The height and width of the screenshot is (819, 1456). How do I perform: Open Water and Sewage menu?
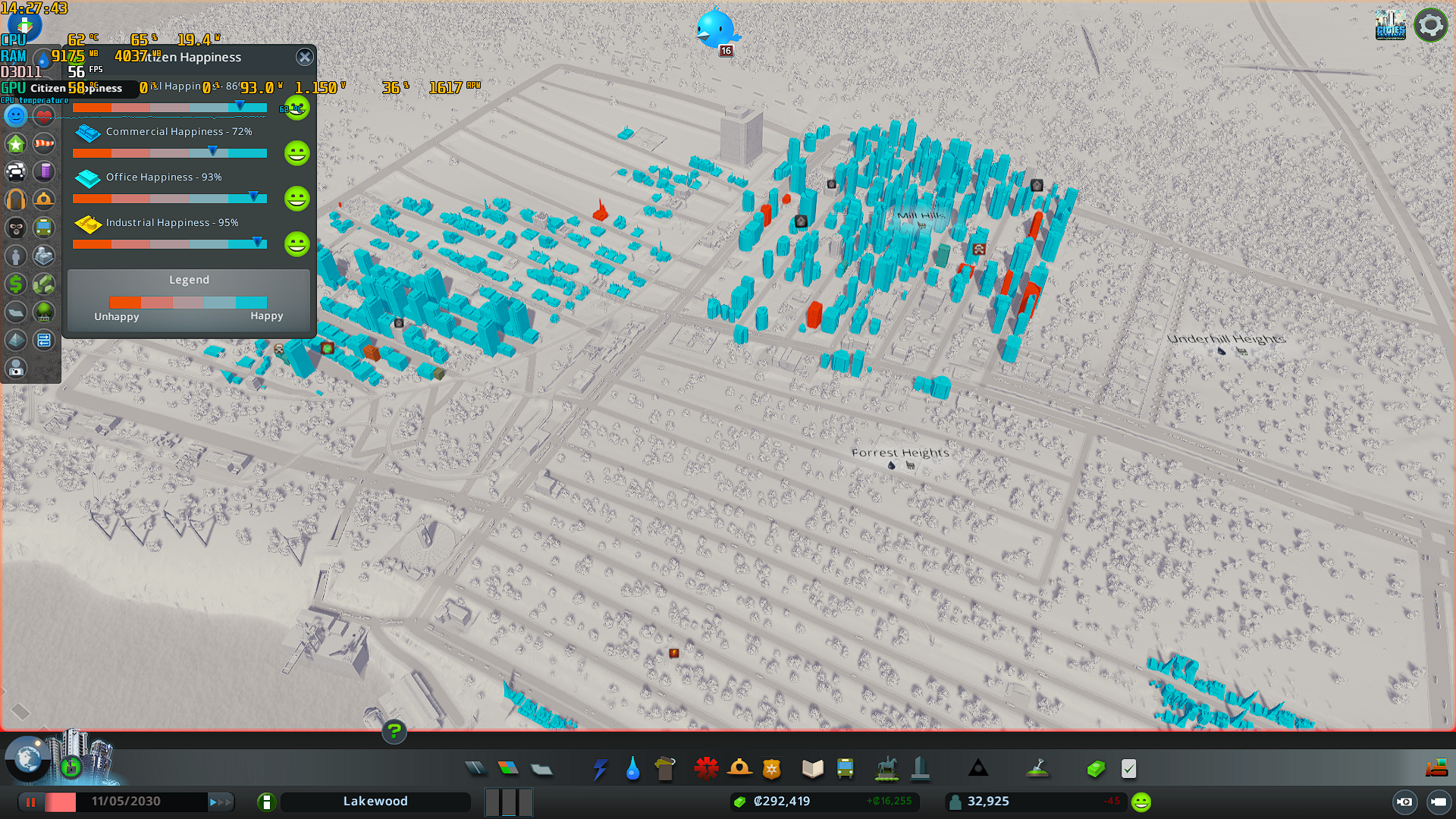click(x=632, y=769)
